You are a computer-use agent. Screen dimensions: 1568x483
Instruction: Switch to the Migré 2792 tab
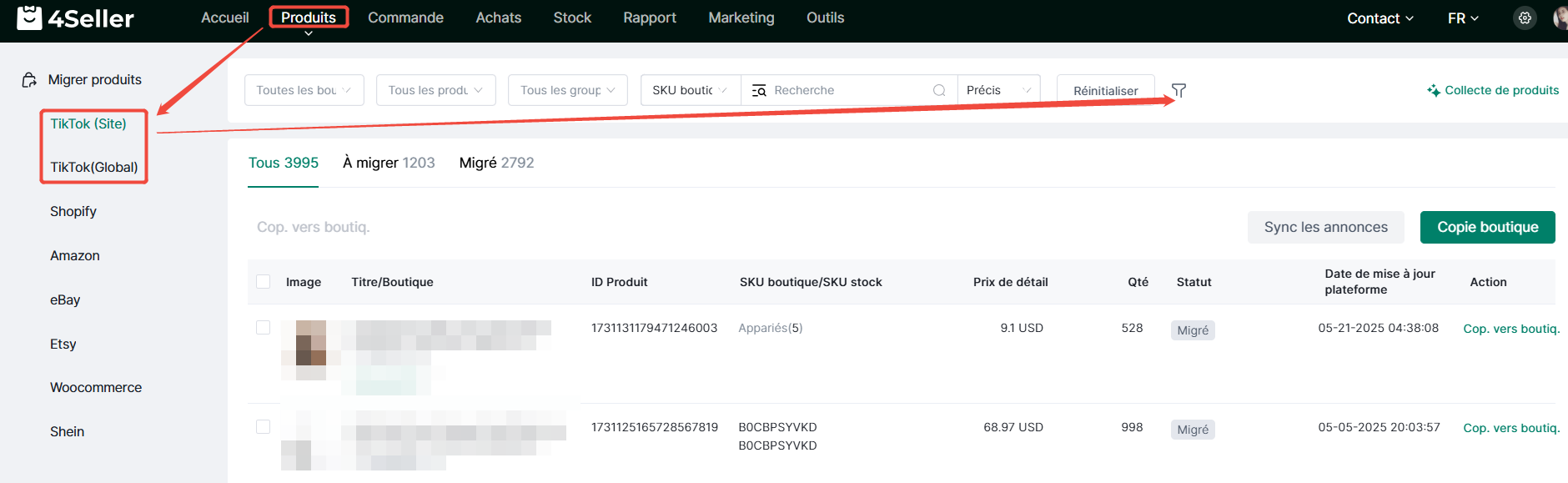tap(497, 163)
